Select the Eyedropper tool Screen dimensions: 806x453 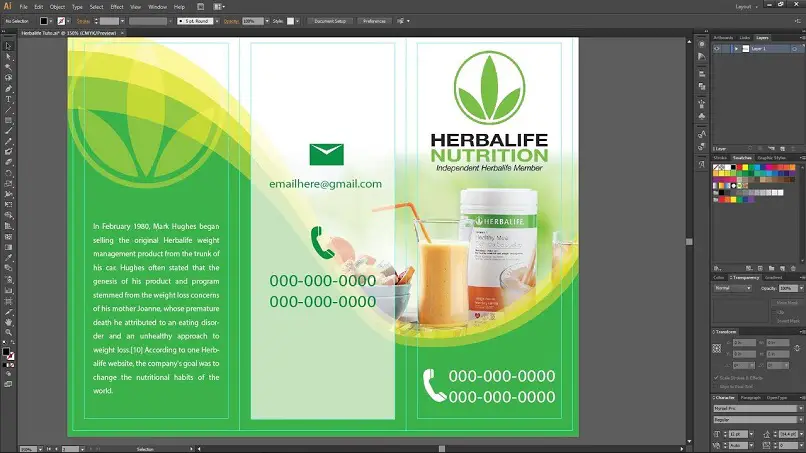8,258
